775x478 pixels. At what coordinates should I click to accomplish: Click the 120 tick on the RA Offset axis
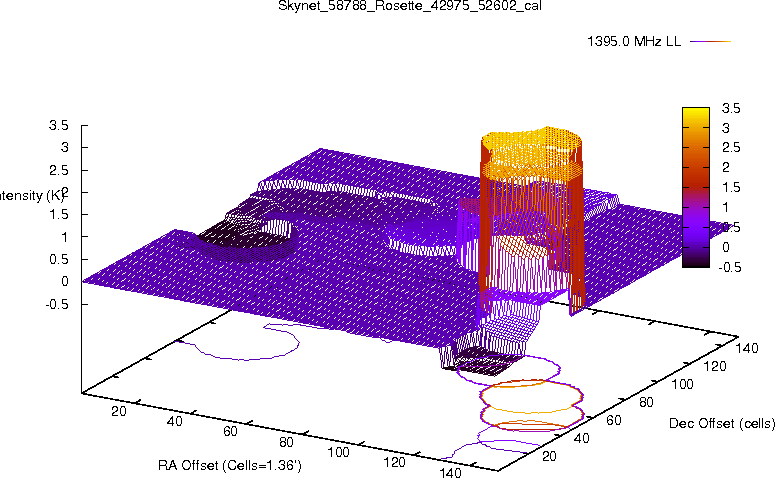click(394, 462)
